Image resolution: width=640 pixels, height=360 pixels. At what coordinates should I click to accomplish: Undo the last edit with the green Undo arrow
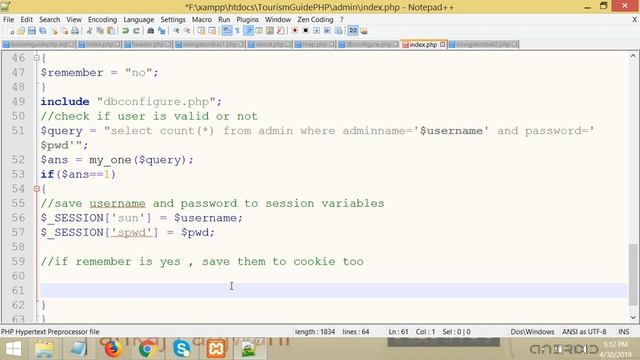tap(125, 31)
